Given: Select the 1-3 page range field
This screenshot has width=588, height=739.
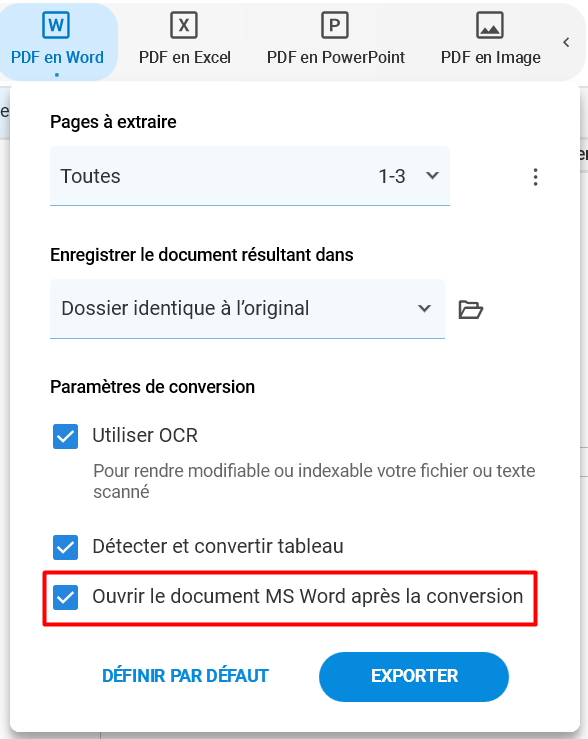Looking at the screenshot, I should pos(392,176).
